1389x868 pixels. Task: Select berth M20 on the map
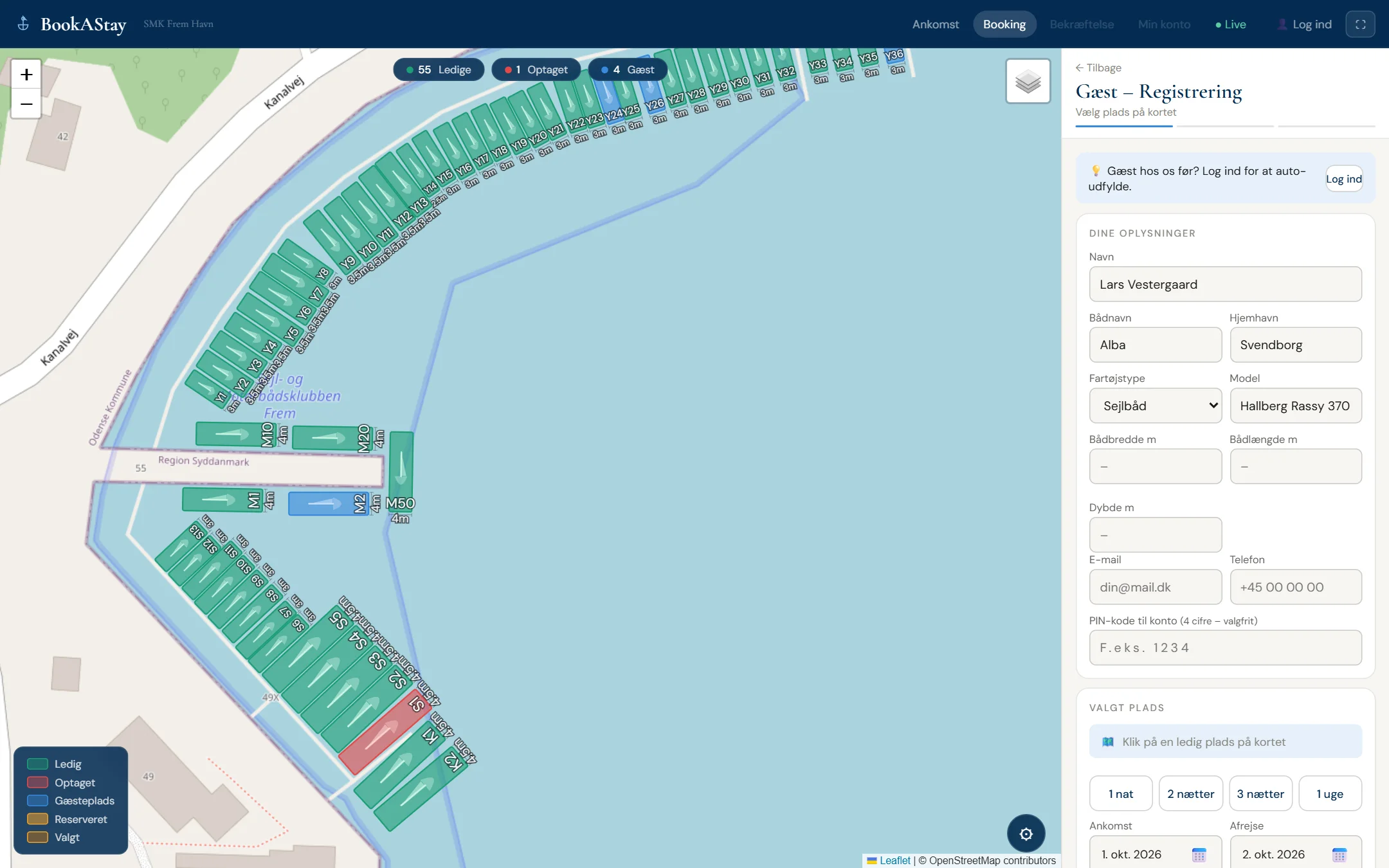click(x=332, y=438)
